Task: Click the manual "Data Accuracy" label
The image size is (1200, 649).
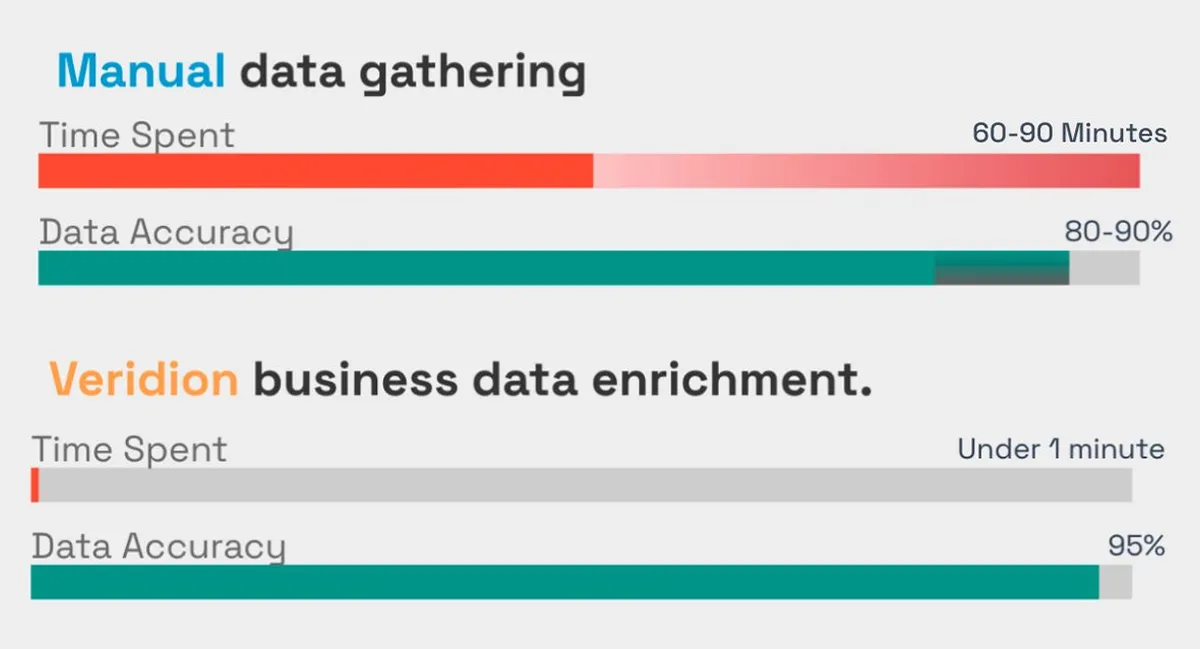Action: point(167,233)
